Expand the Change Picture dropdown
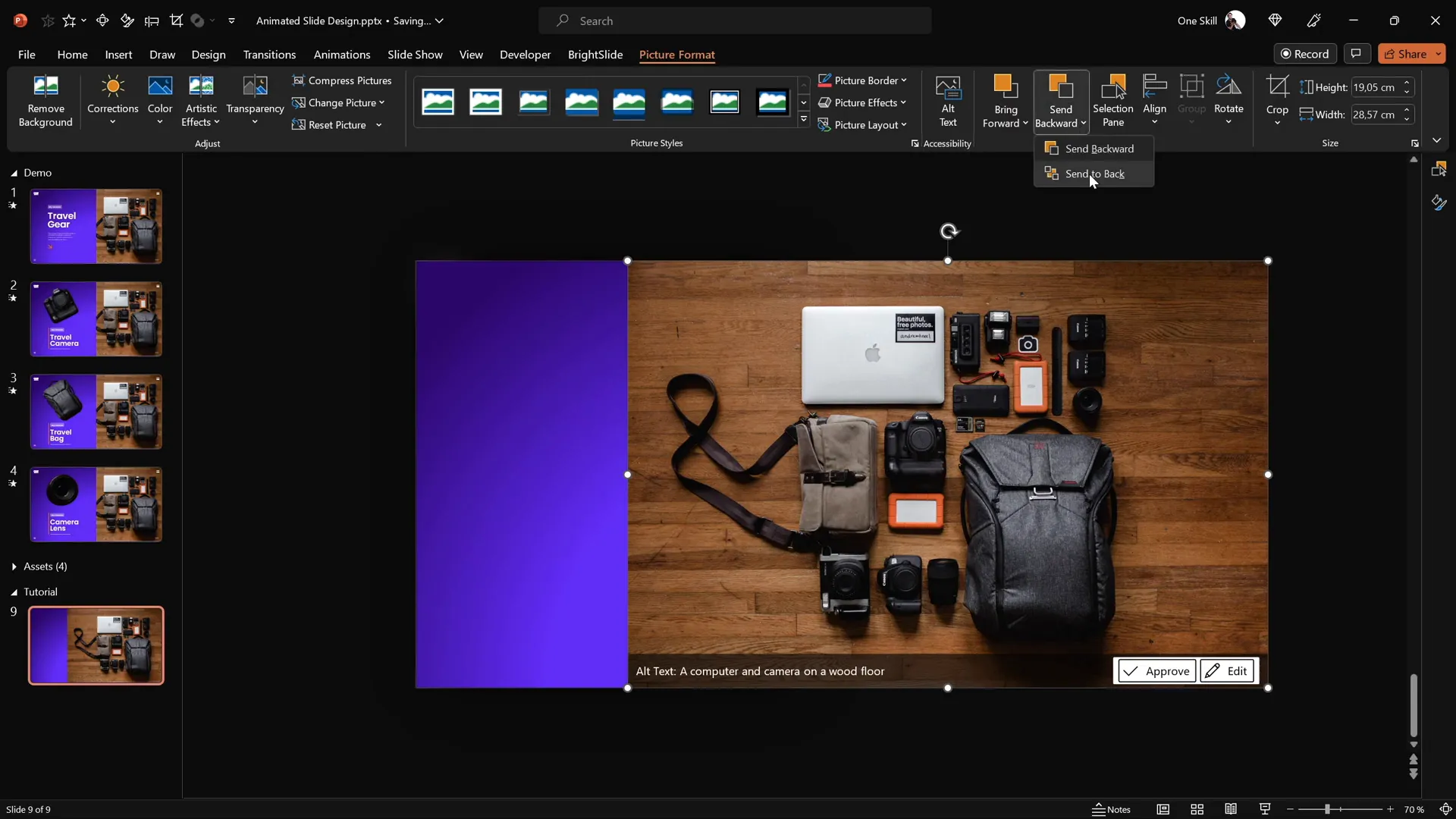The image size is (1456, 819). point(381,103)
